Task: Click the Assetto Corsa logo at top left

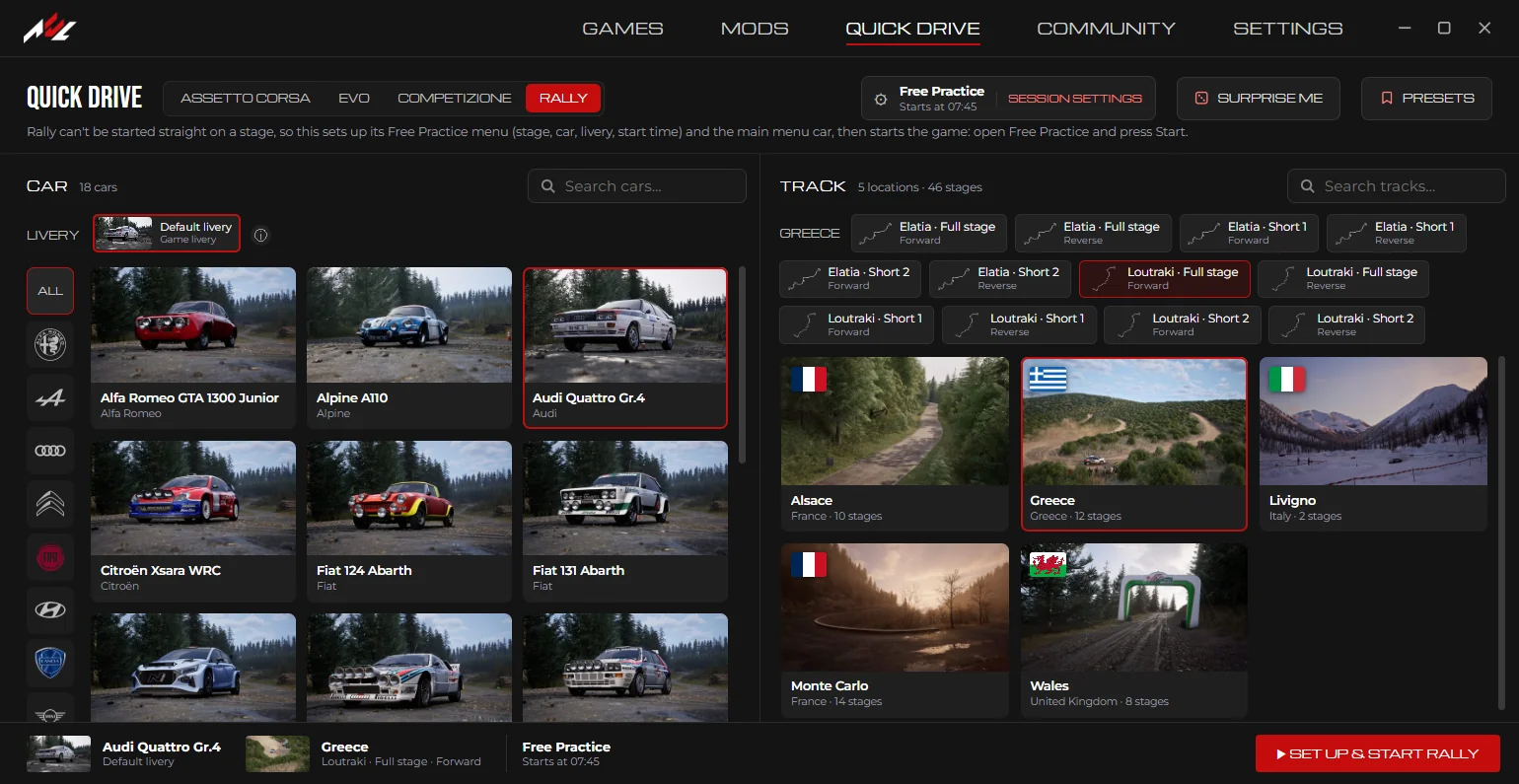Action: tap(50, 29)
